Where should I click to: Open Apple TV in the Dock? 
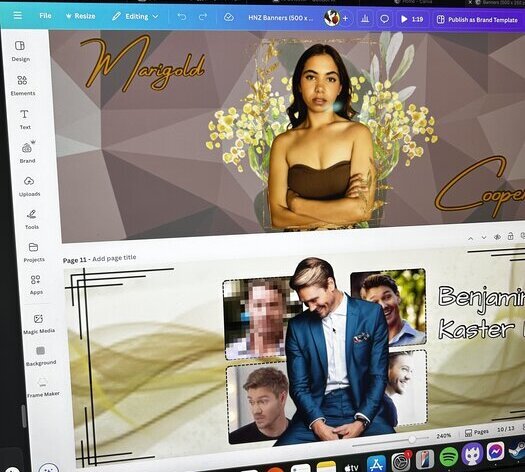click(351, 467)
